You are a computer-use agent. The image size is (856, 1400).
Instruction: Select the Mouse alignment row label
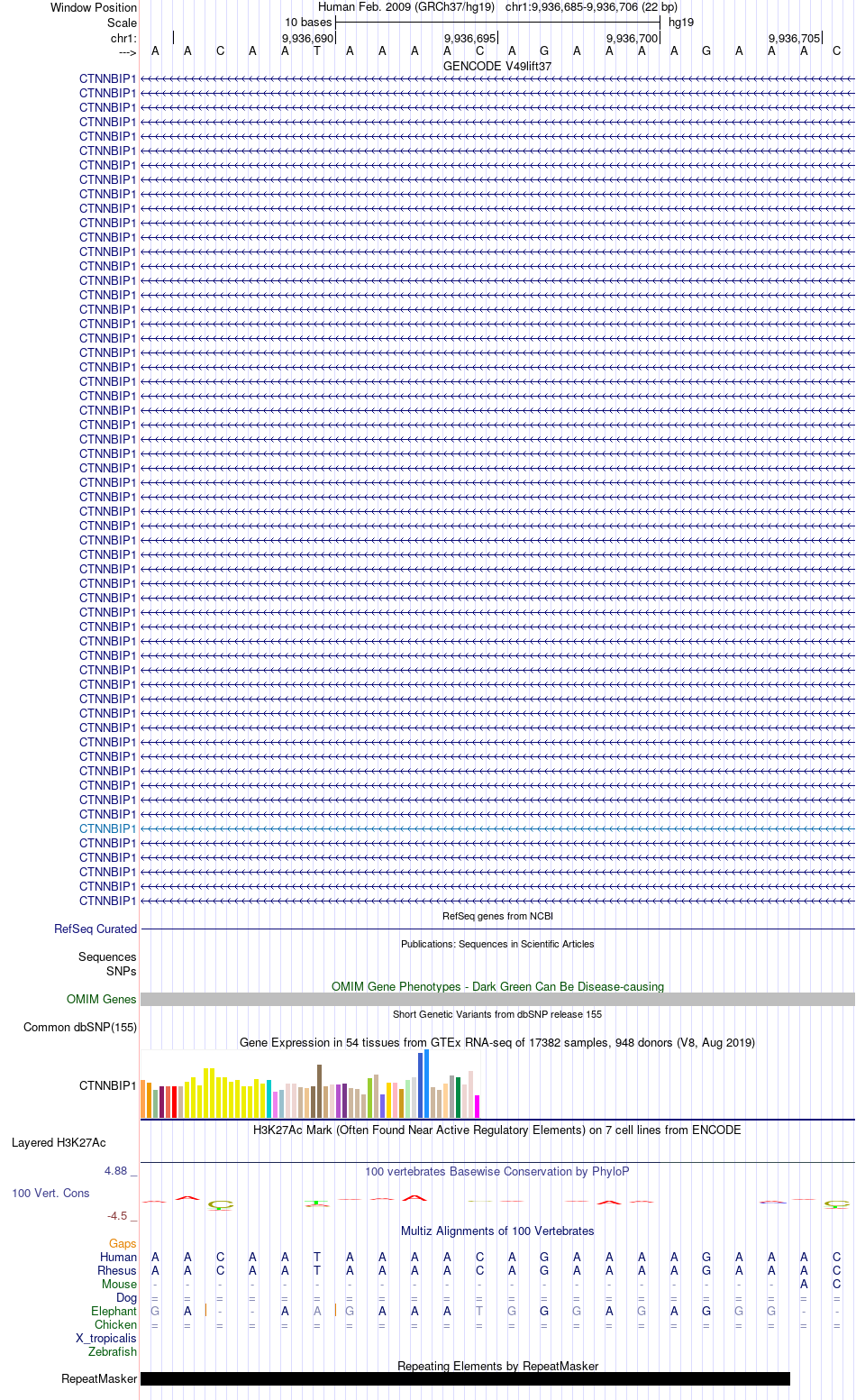(x=119, y=1284)
